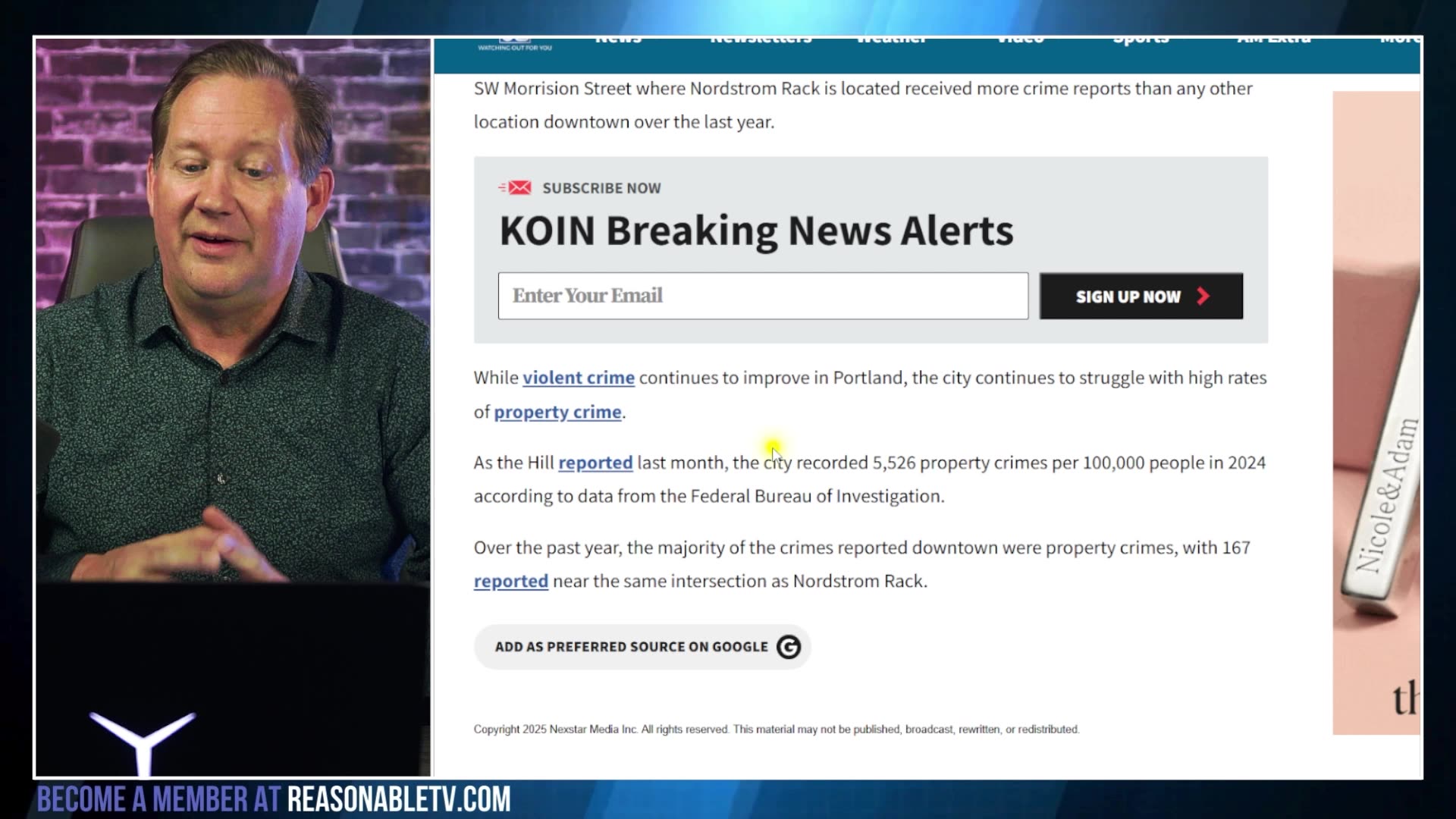Add KOIN as preferred source on Google

click(x=642, y=647)
